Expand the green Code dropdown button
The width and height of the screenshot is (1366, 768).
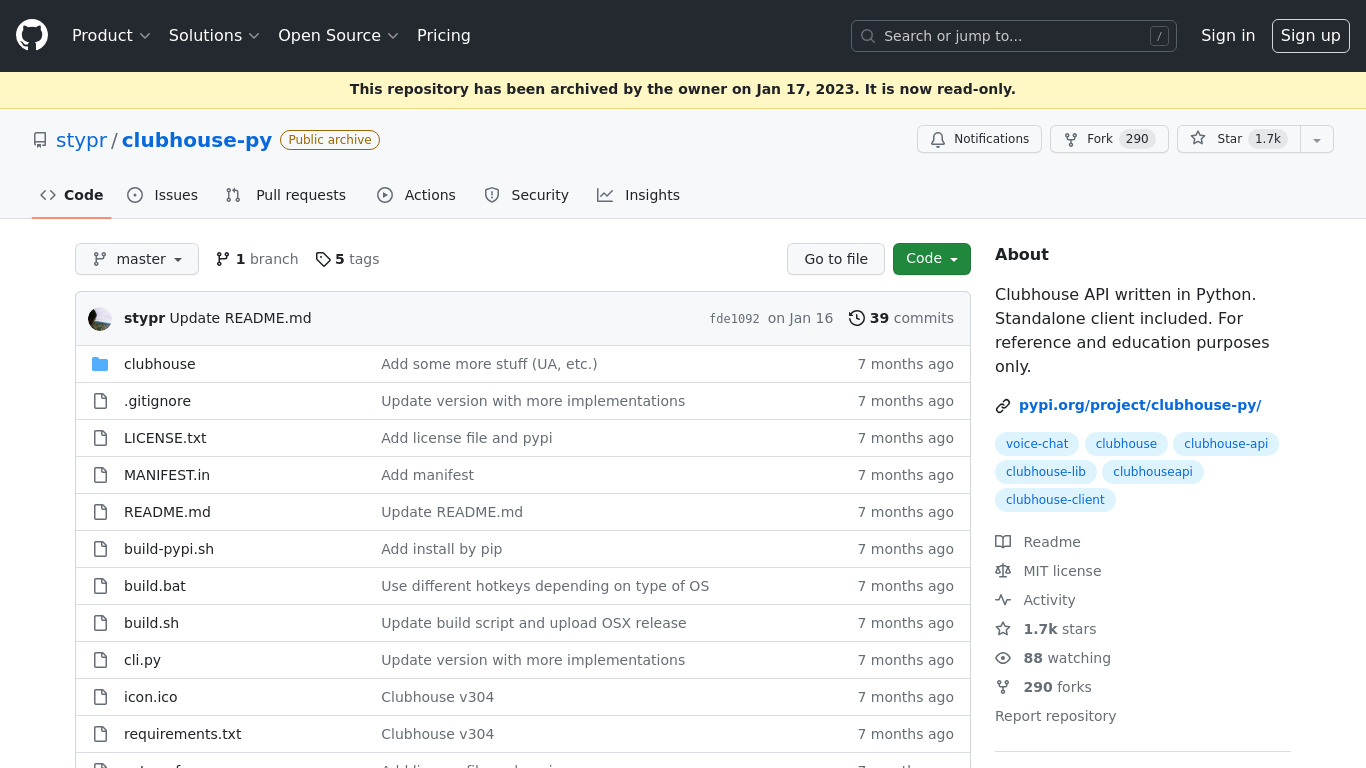pos(932,259)
